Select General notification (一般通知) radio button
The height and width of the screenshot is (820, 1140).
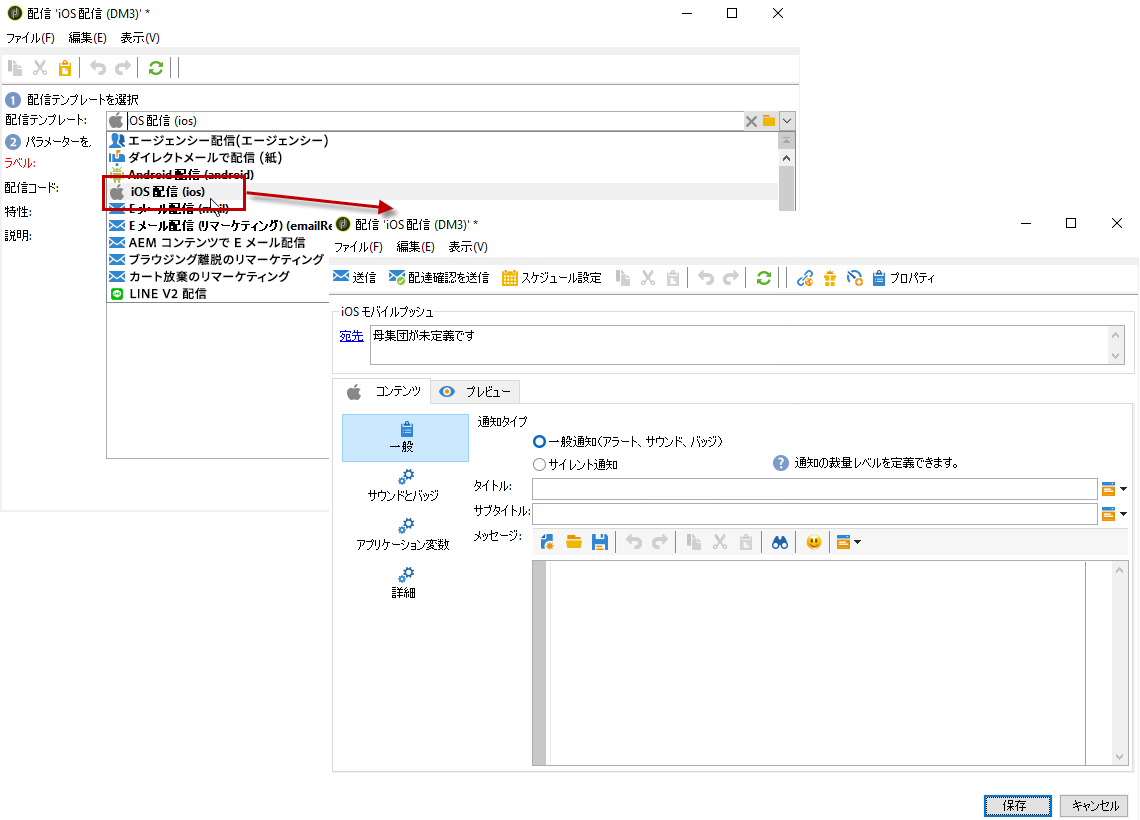tap(539, 441)
